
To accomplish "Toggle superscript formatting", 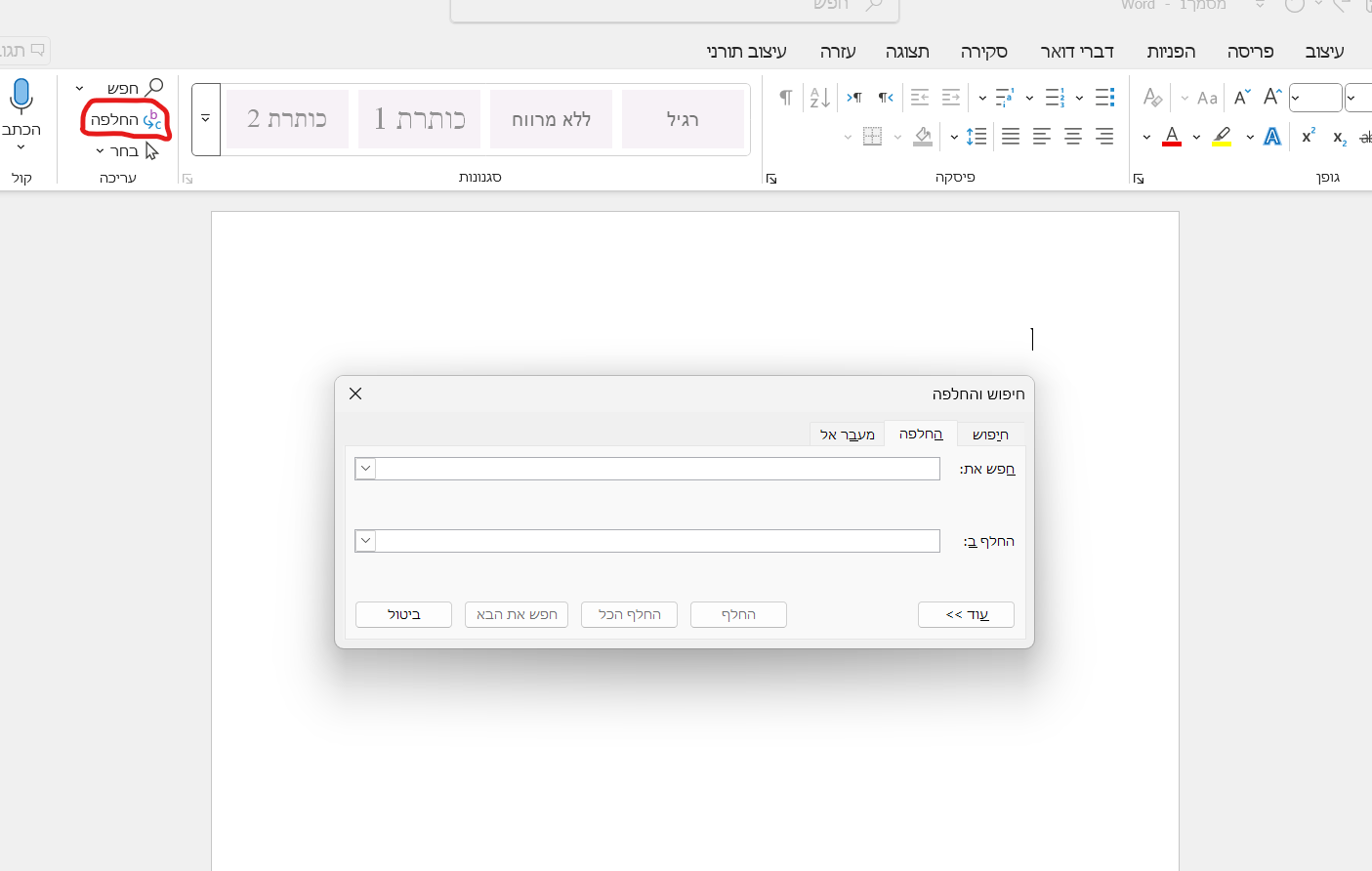I will pyautogui.click(x=1309, y=137).
